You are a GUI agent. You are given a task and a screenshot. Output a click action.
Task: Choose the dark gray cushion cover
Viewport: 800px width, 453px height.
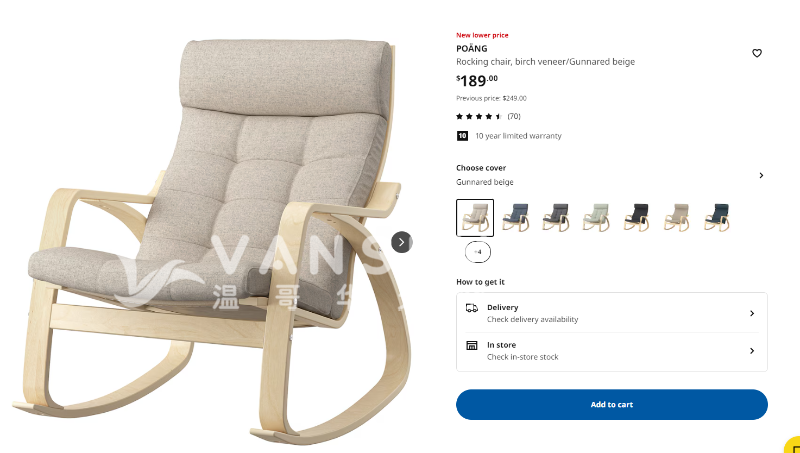(x=556, y=217)
